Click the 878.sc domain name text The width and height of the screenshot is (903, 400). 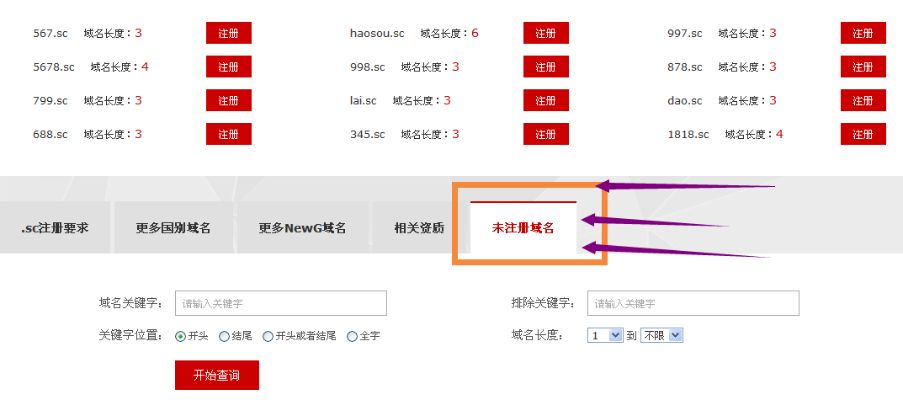coord(685,67)
